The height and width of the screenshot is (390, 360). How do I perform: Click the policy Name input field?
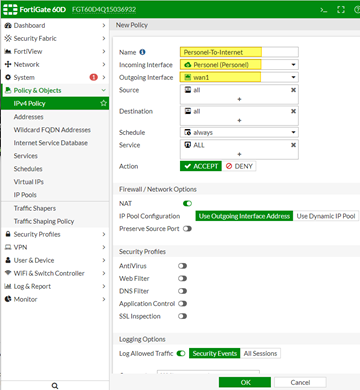coord(239,52)
